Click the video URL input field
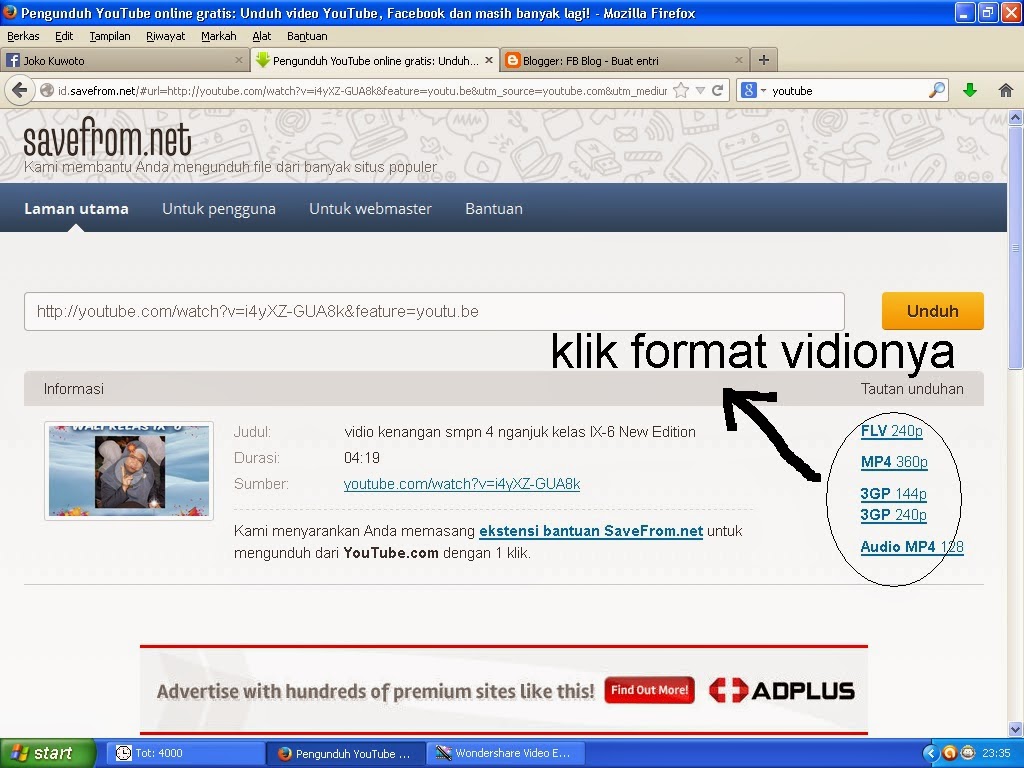This screenshot has width=1024, height=768. (434, 312)
